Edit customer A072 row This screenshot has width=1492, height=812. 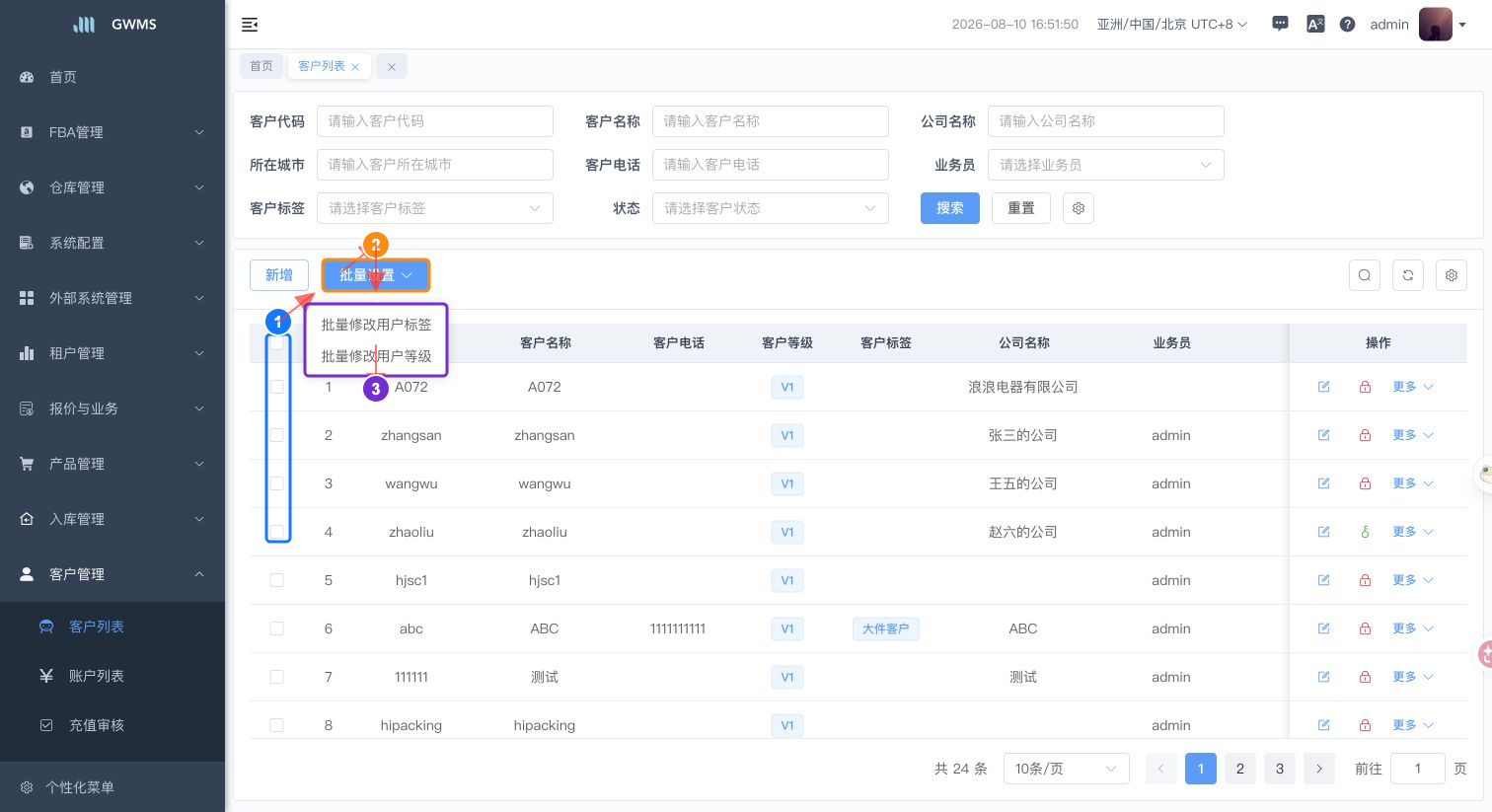tap(1324, 387)
